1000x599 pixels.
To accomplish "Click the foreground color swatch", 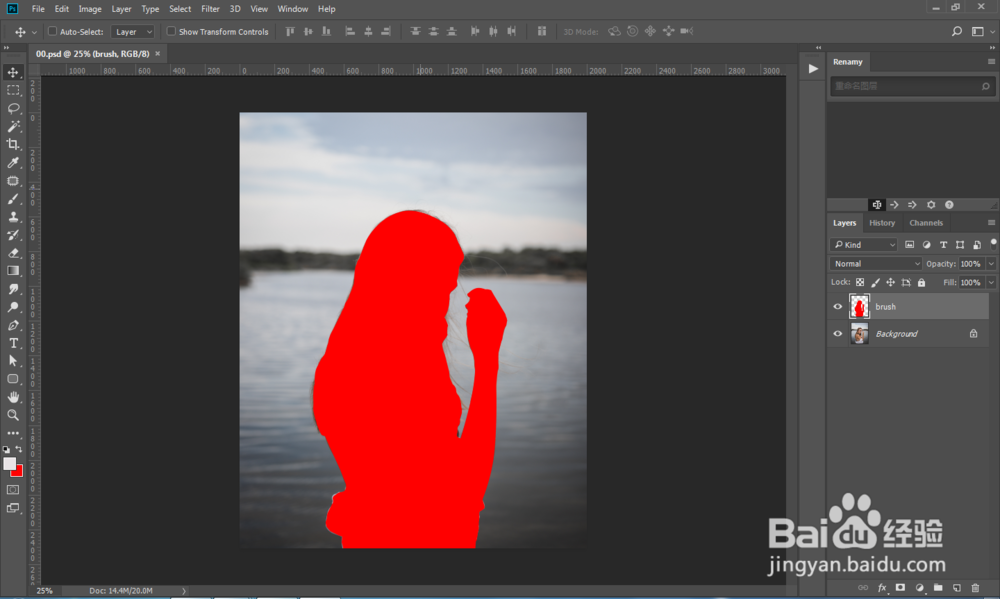I will (9, 464).
